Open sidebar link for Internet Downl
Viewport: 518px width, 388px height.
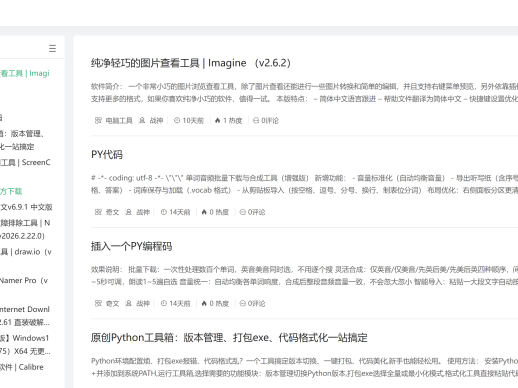pos(25,316)
